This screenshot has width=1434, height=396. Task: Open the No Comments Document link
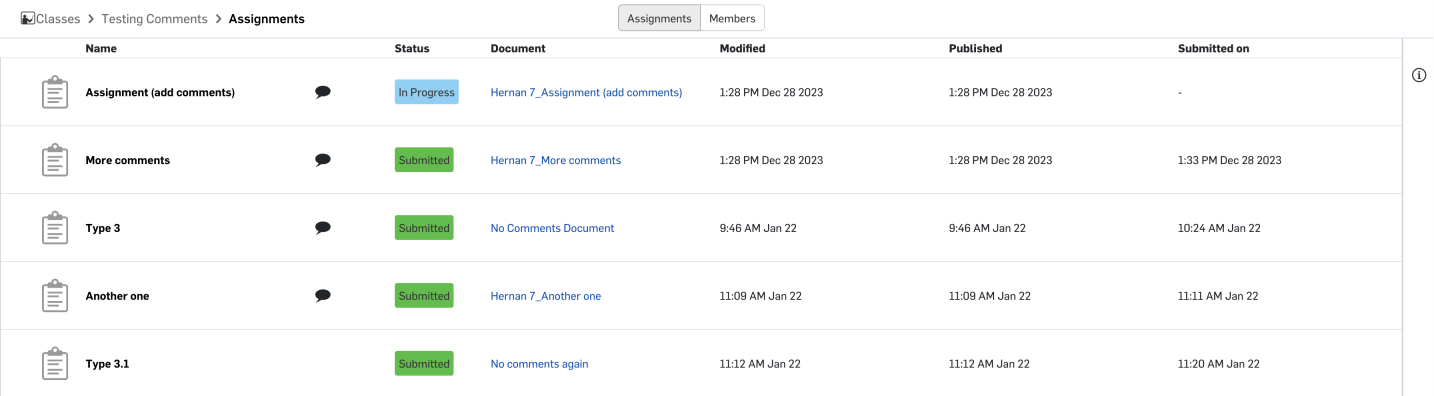click(552, 228)
